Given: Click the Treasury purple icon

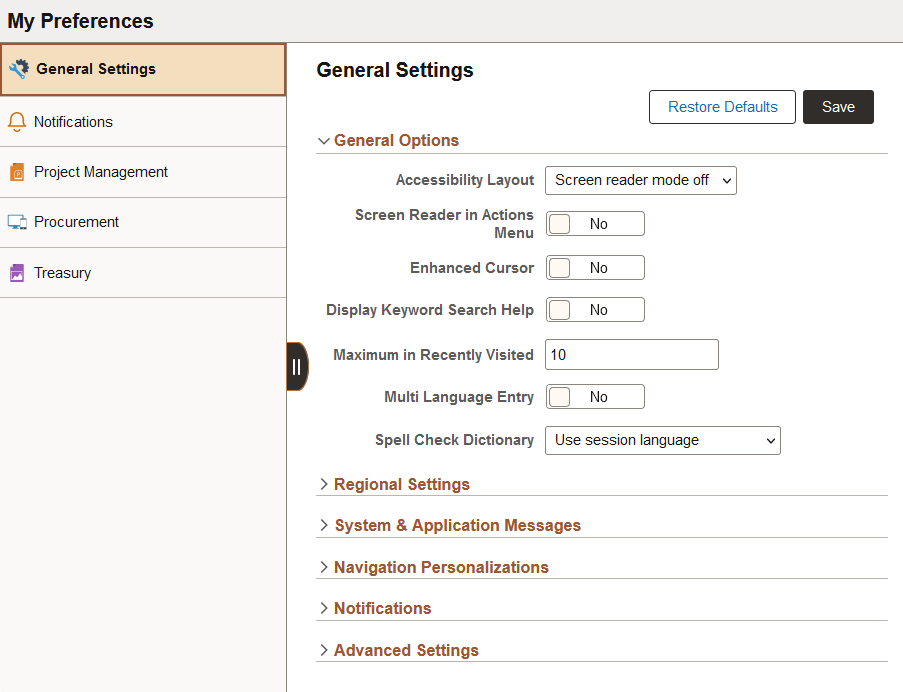Looking at the screenshot, I should click(16, 273).
